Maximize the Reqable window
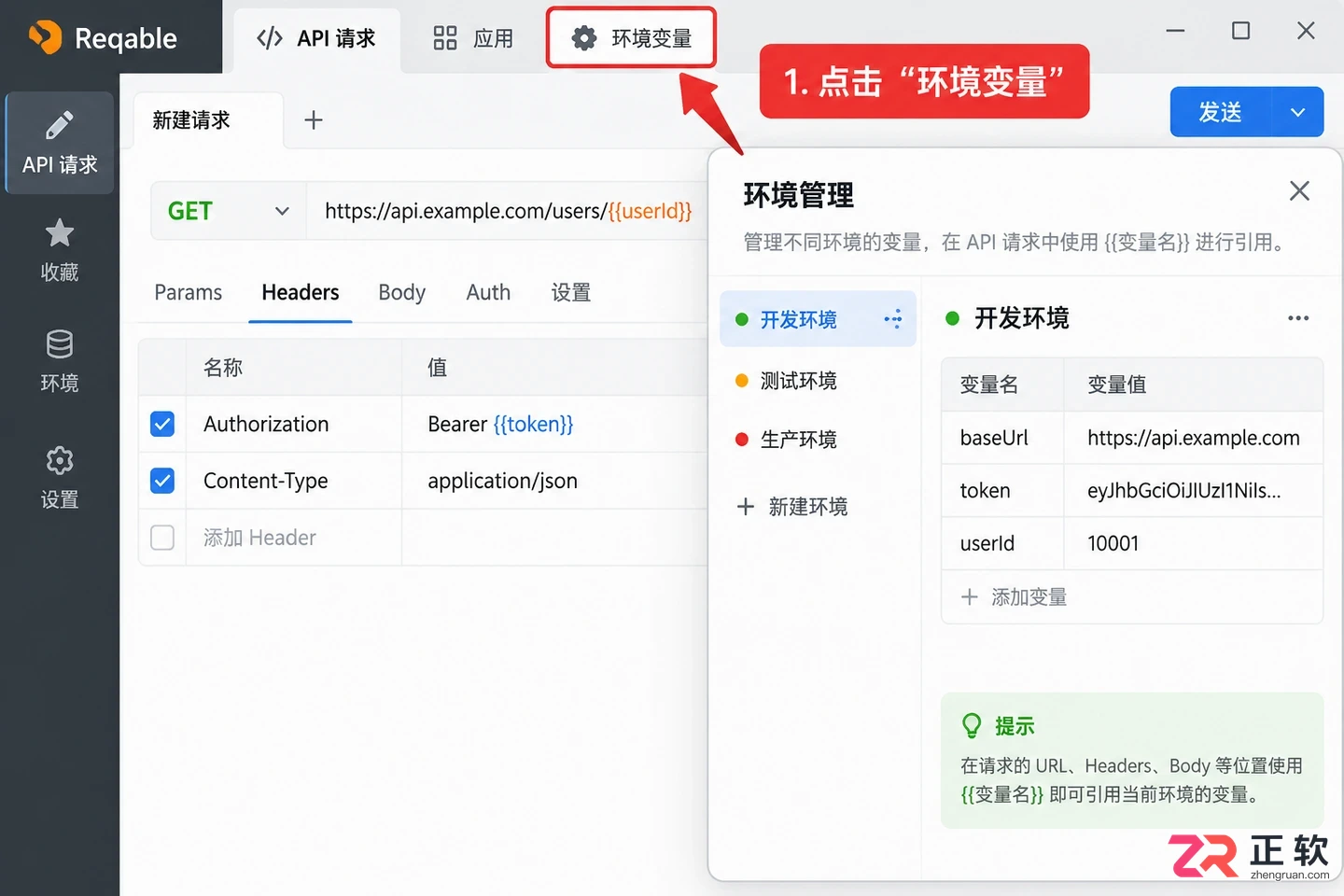The image size is (1344, 896). click(1241, 31)
